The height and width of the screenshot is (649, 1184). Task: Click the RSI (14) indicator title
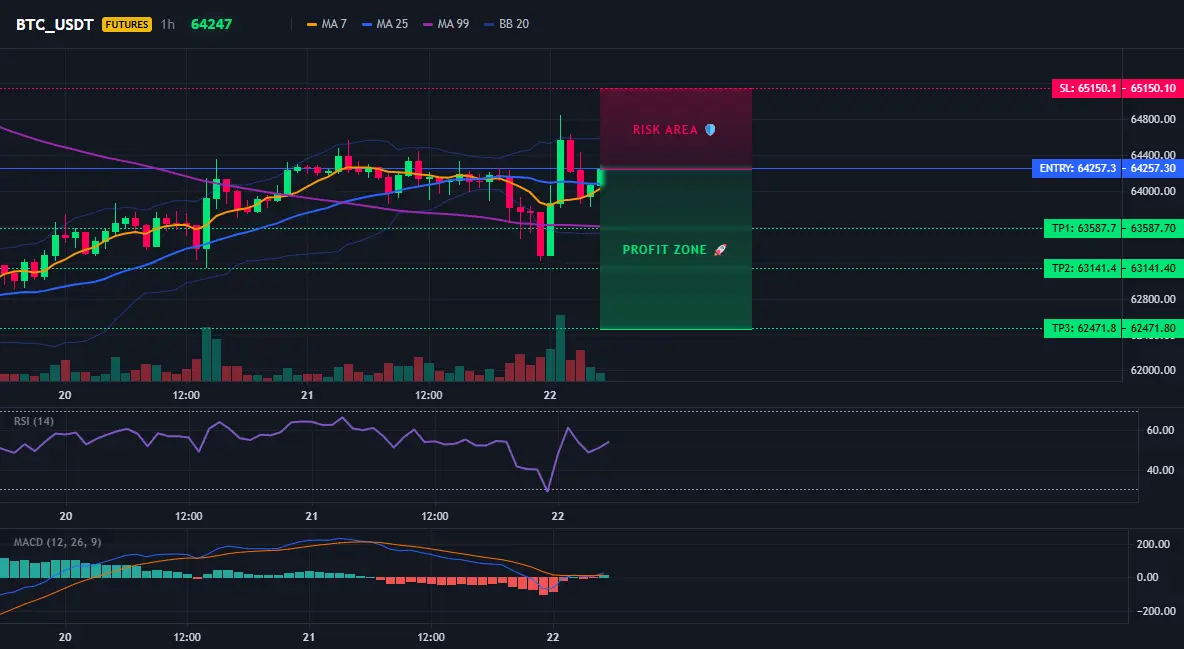tap(34, 421)
